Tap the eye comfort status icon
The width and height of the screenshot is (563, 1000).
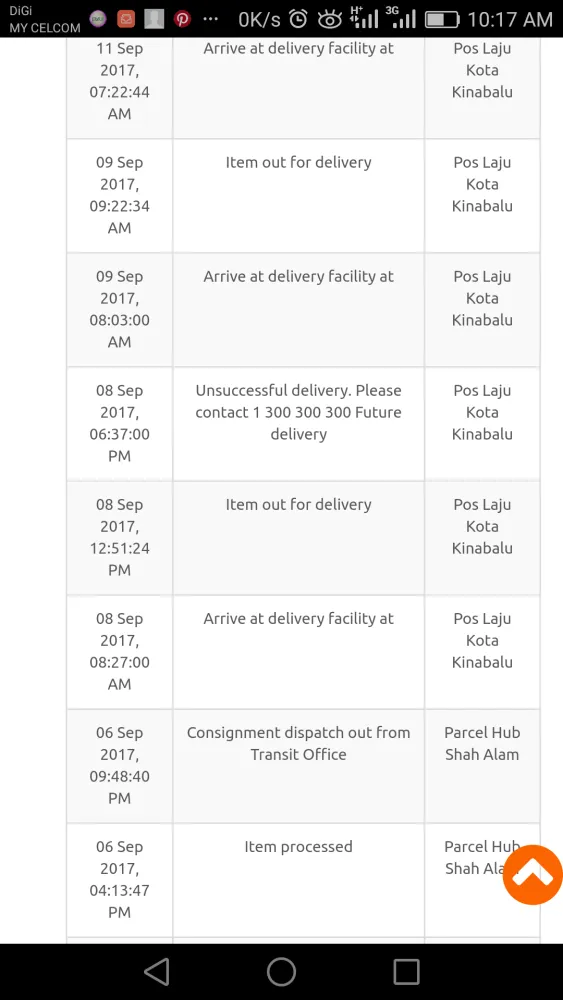coord(330,19)
